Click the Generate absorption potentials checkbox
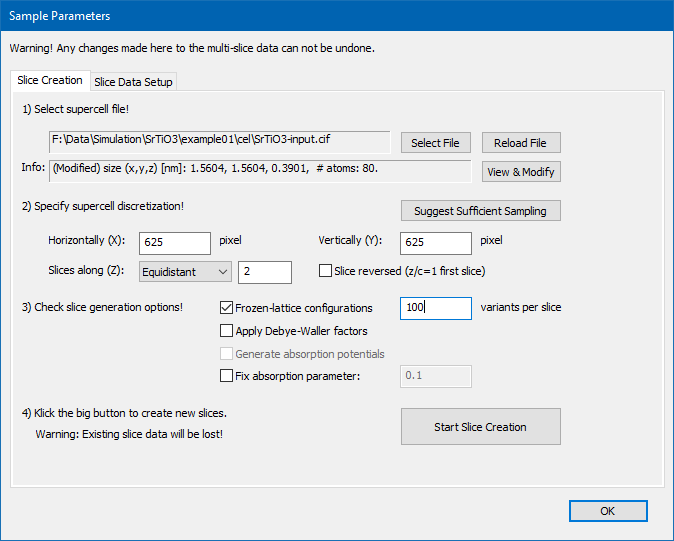This screenshot has height=541, width=674. tap(226, 354)
